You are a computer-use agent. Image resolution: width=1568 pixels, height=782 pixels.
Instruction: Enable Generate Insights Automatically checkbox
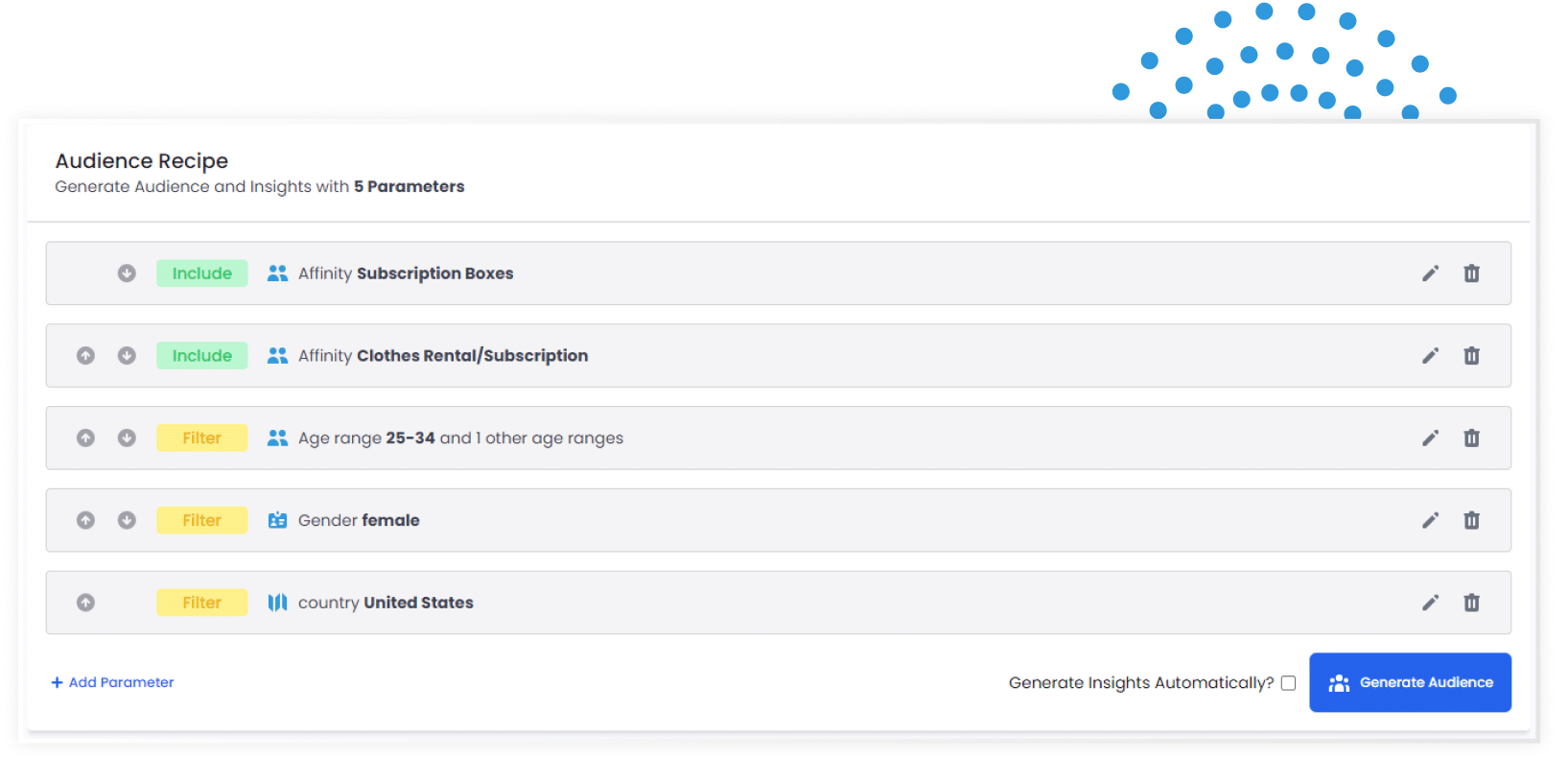coord(1288,683)
